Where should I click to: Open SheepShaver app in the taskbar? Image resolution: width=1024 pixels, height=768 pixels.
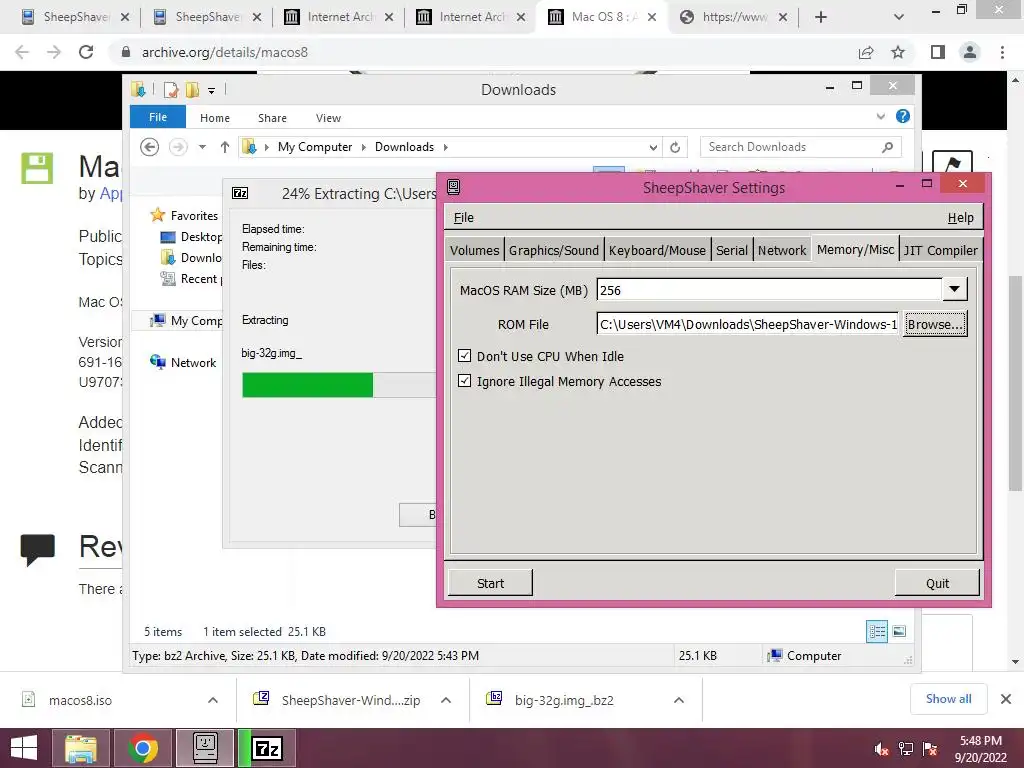(204, 748)
